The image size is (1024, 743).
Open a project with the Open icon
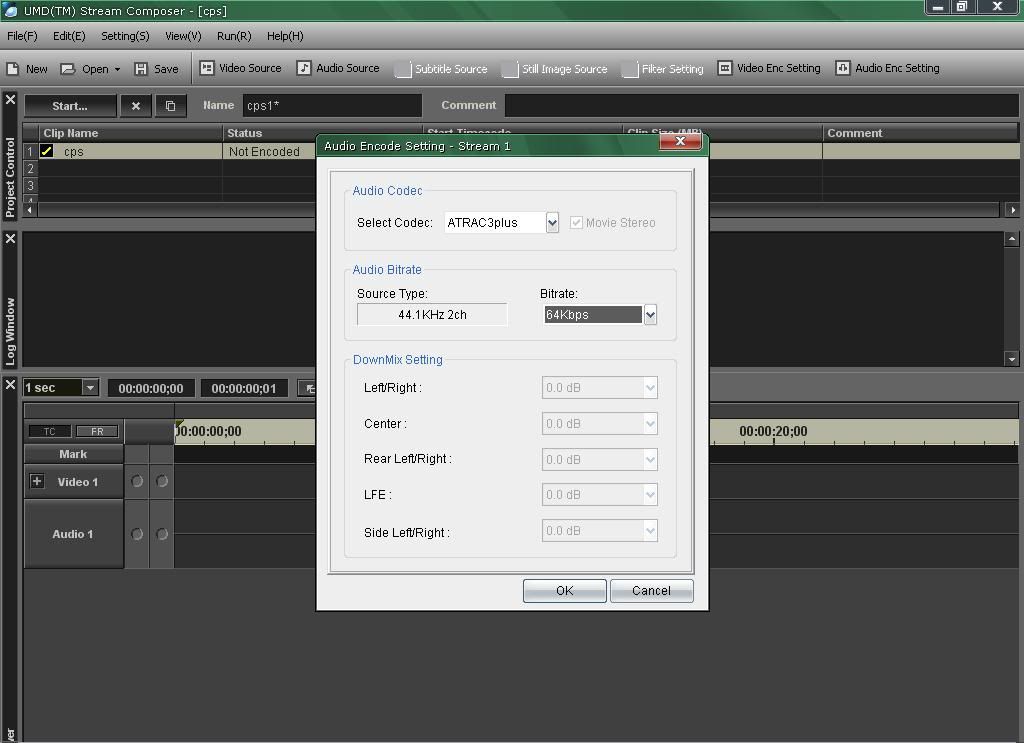(x=68, y=69)
